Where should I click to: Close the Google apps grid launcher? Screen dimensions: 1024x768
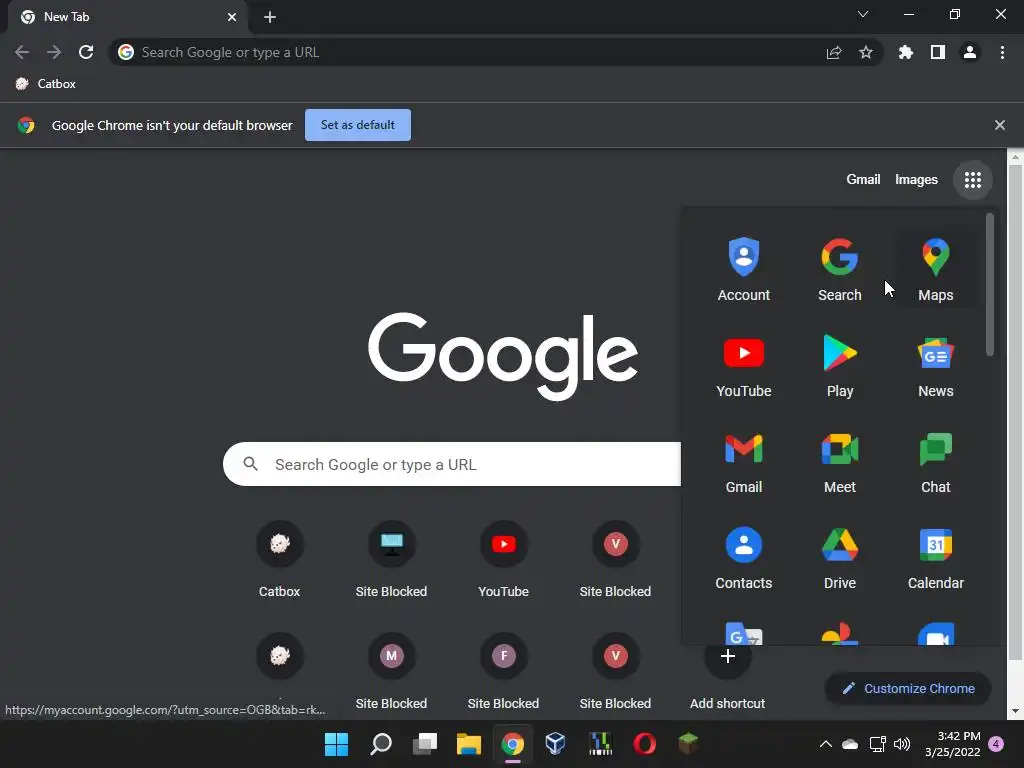click(x=972, y=180)
